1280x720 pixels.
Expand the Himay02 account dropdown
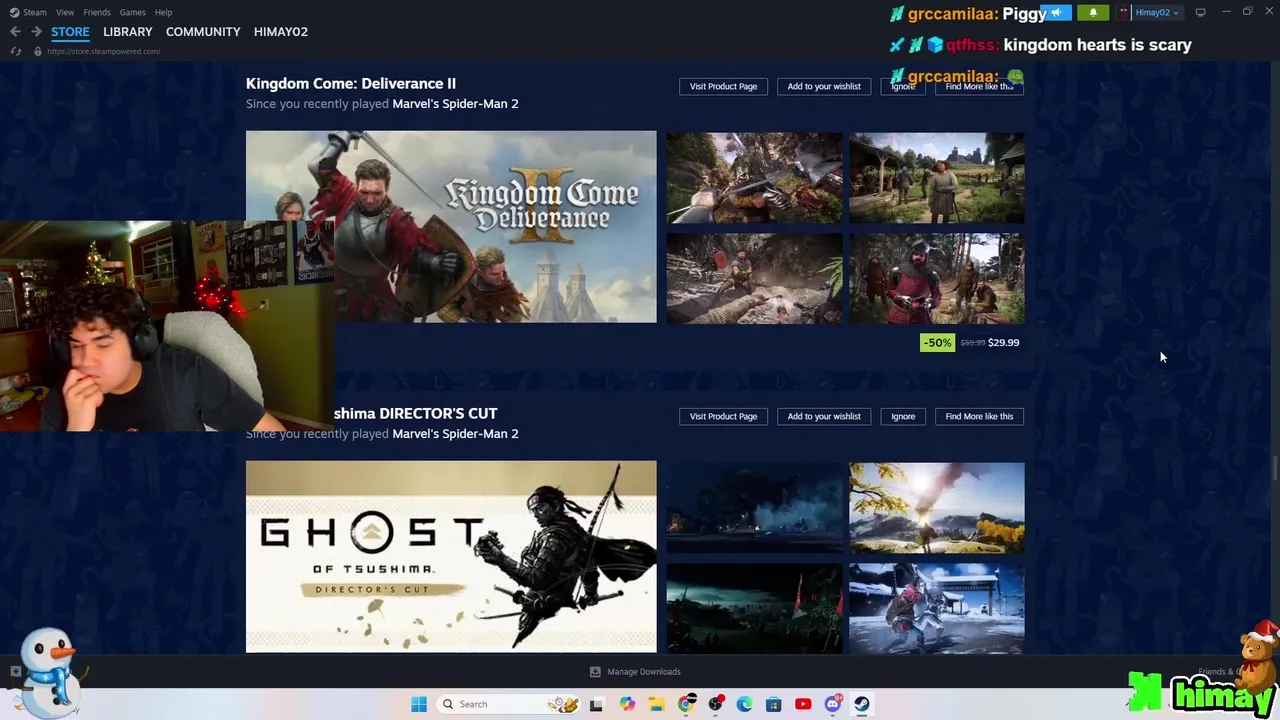point(1157,12)
